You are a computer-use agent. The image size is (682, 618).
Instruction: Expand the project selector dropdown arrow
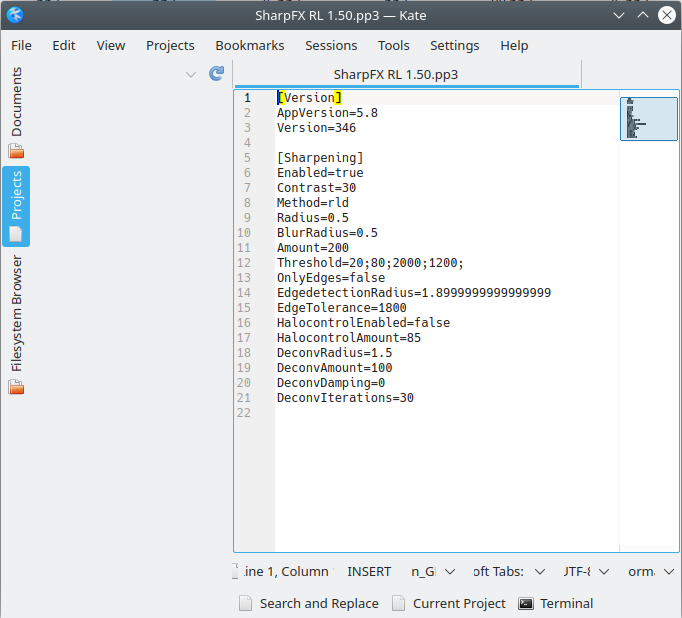tap(191, 74)
